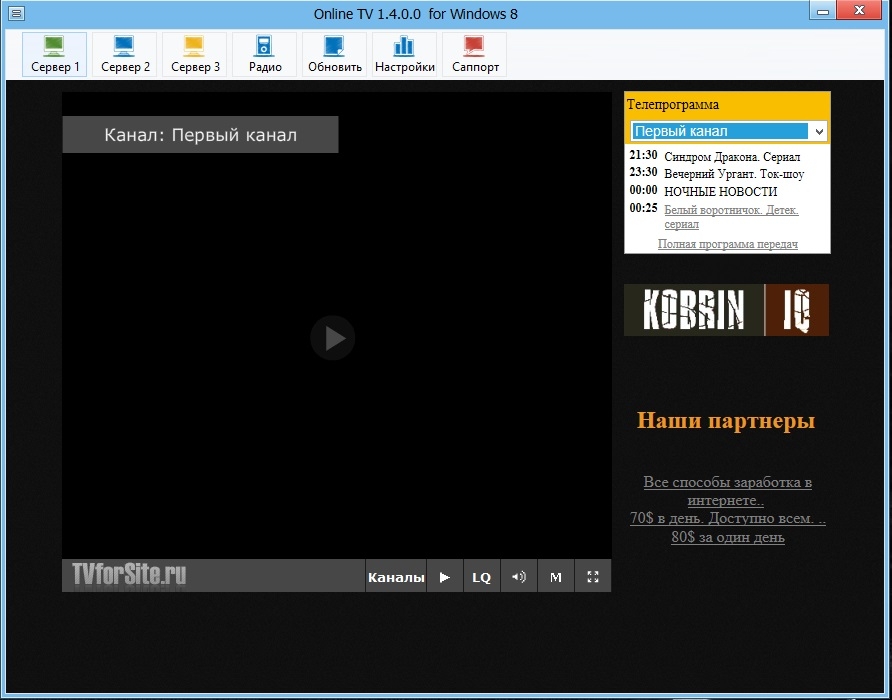Open the Саппорт support icon
The width and height of the screenshot is (892, 700).
click(475, 54)
